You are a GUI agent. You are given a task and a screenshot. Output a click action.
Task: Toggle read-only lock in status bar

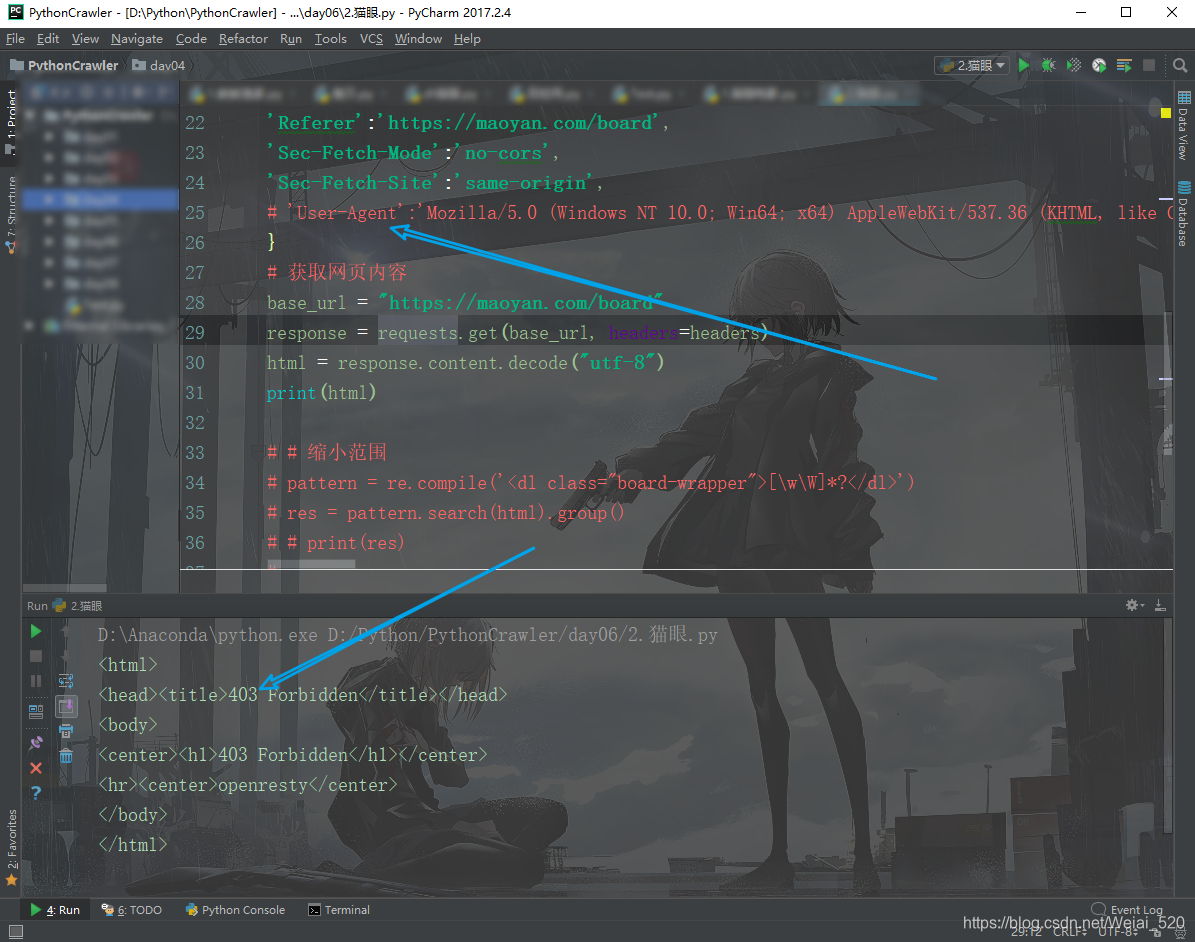pyautogui.click(x=1157, y=931)
